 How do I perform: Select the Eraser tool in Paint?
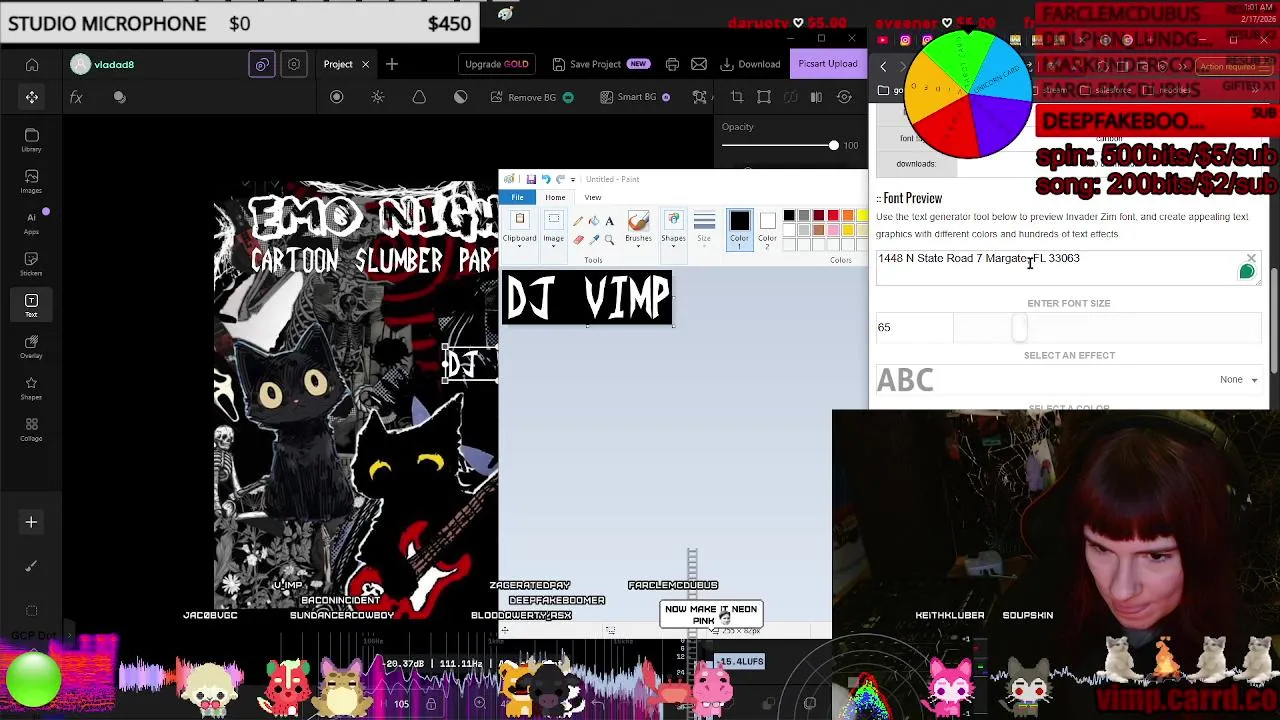point(578,240)
